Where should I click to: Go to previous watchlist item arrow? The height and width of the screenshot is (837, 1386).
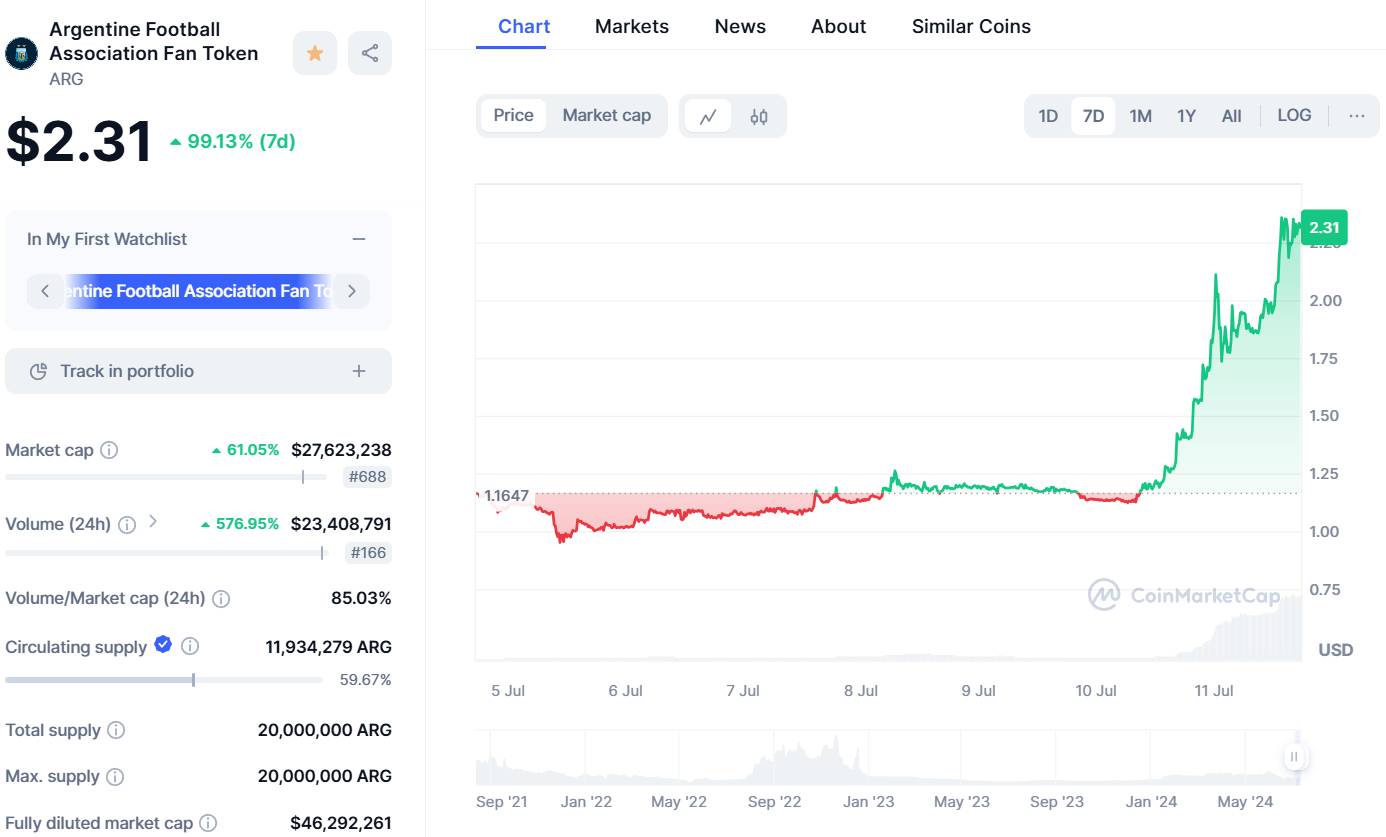(45, 291)
